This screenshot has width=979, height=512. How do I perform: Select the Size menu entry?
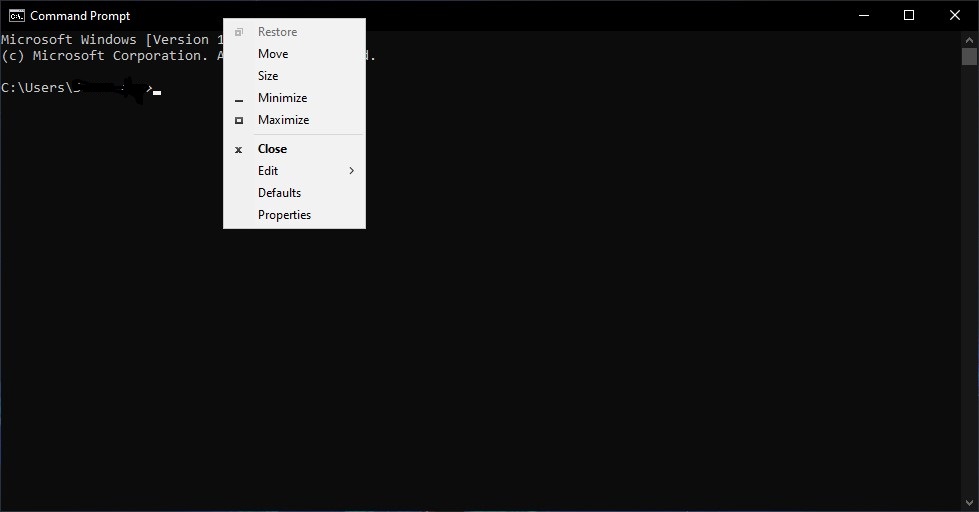tap(294, 76)
